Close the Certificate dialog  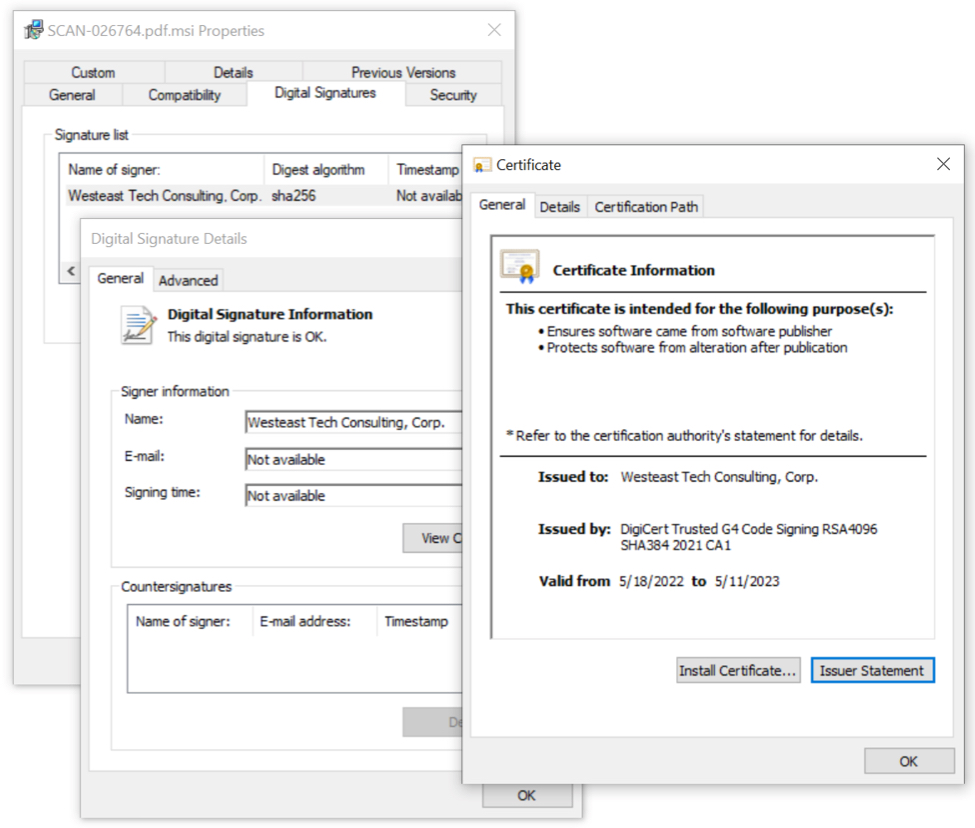(943, 164)
